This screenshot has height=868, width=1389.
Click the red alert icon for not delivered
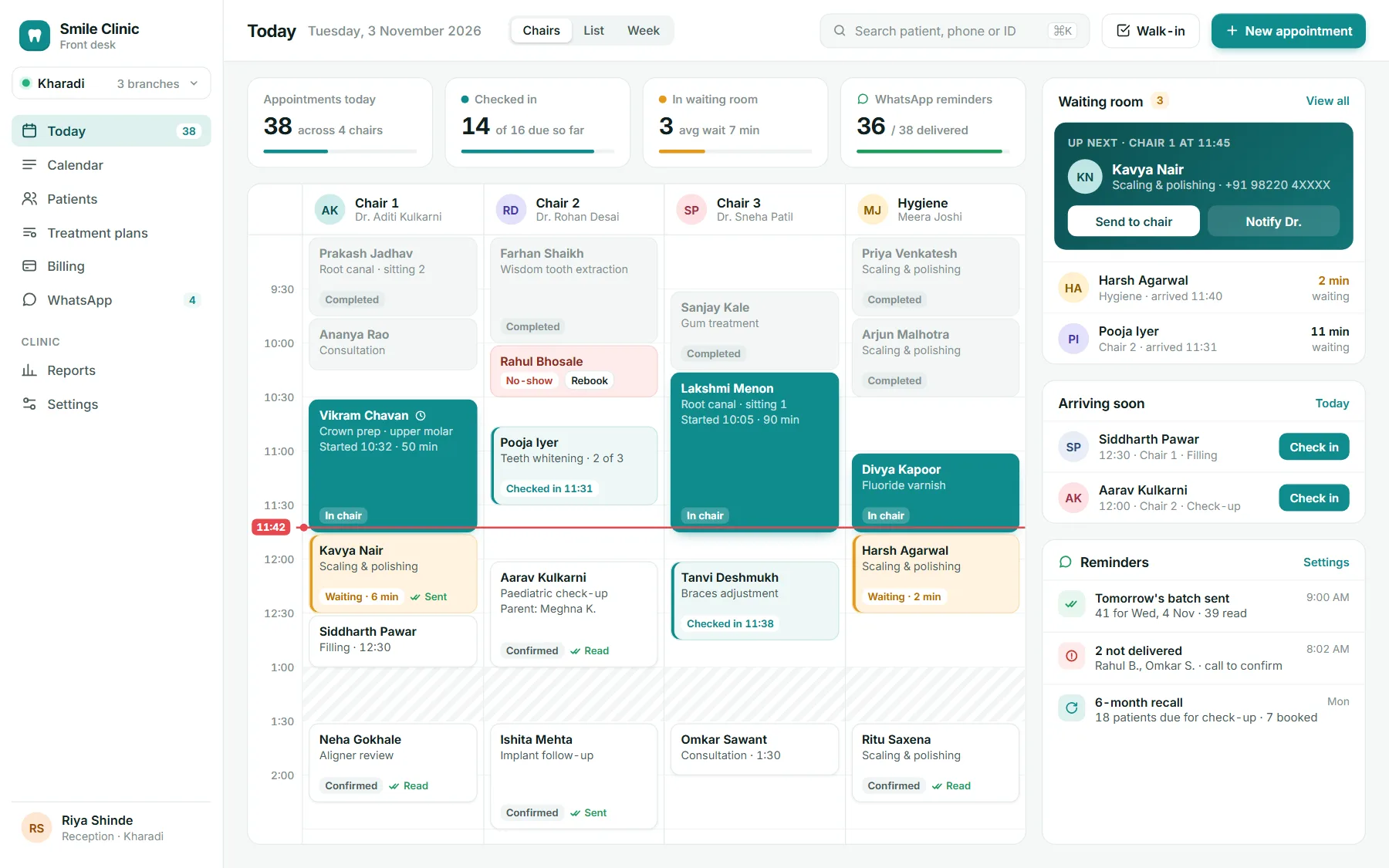[x=1071, y=656]
